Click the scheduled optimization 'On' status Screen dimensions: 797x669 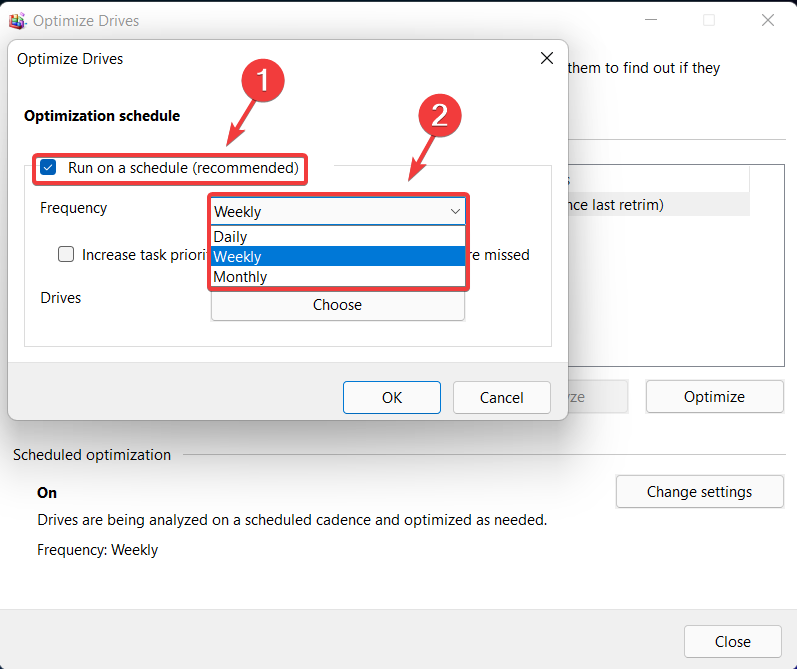coord(47,493)
